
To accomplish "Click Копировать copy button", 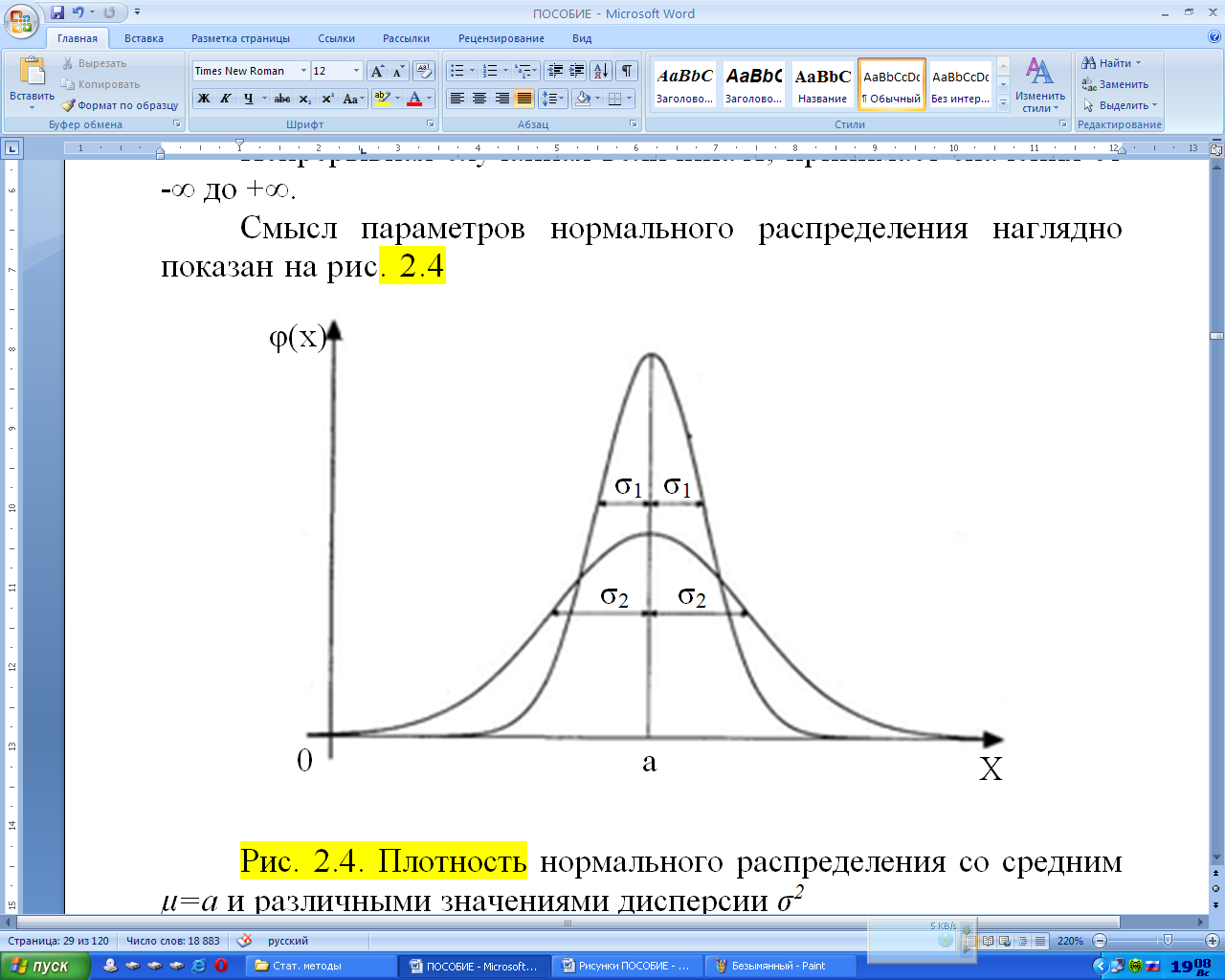I will coord(100,84).
